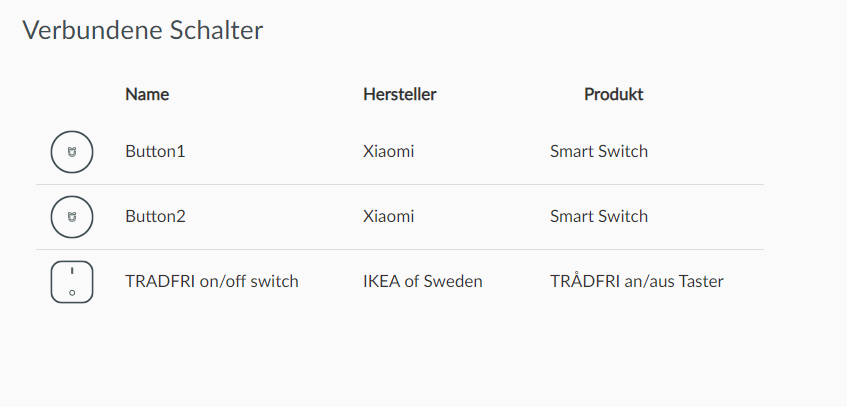Image resolution: width=847 pixels, height=407 pixels.
Task: Click the TRADFRI on/off switch icon
Action: 71,282
